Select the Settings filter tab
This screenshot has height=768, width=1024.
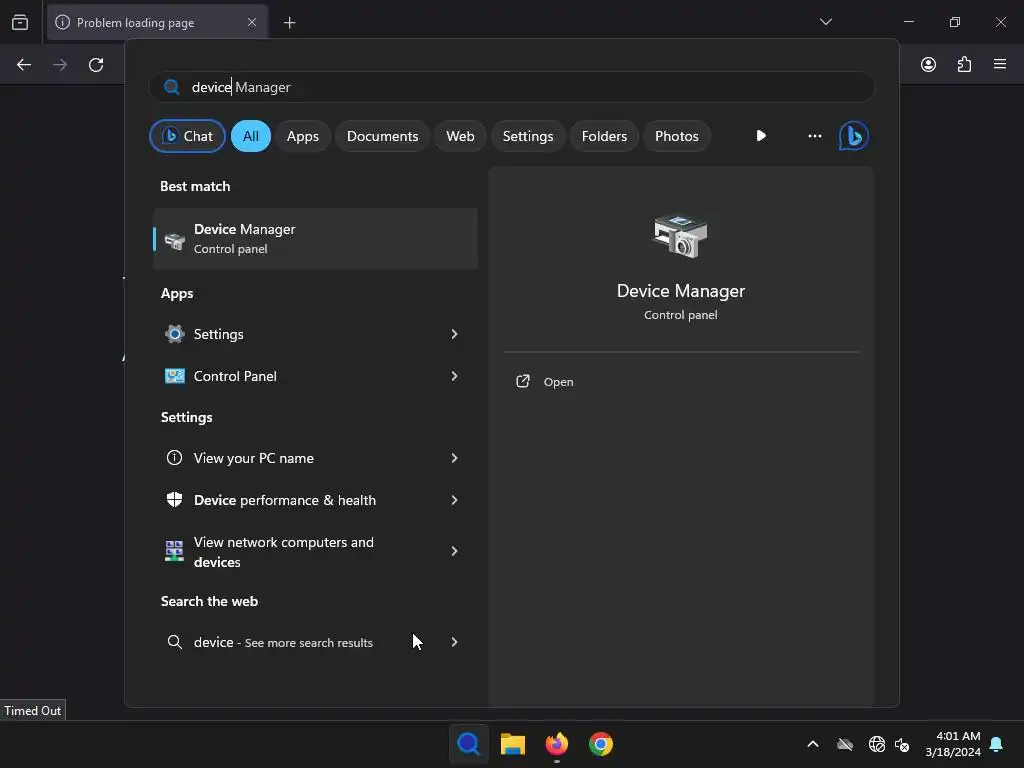click(x=528, y=136)
